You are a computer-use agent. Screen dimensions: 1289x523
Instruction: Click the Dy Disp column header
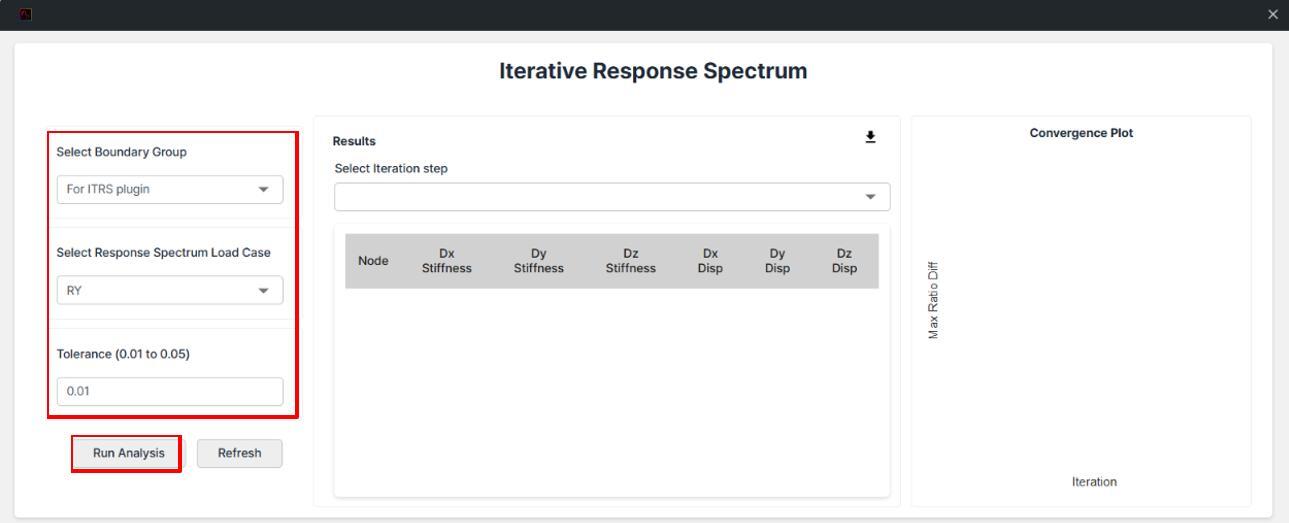(x=777, y=261)
